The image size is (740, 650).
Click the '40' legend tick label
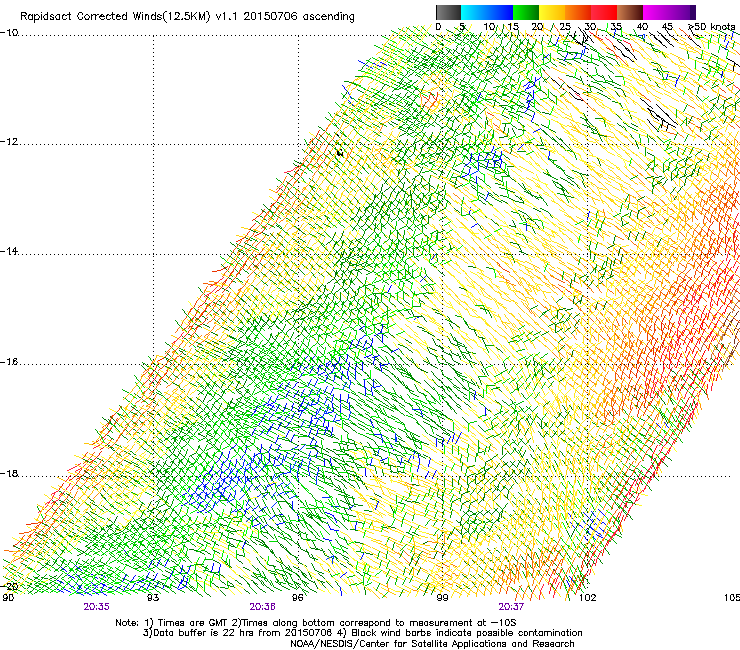642,27
